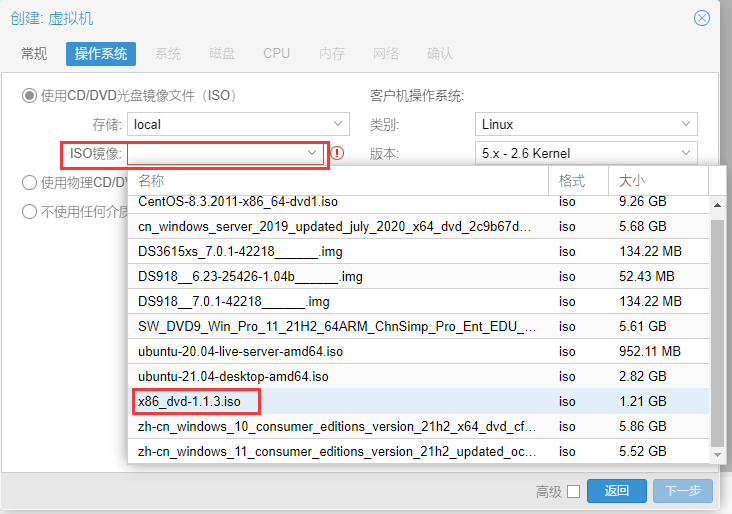Click into the ISO镜像 input field

pos(215,153)
